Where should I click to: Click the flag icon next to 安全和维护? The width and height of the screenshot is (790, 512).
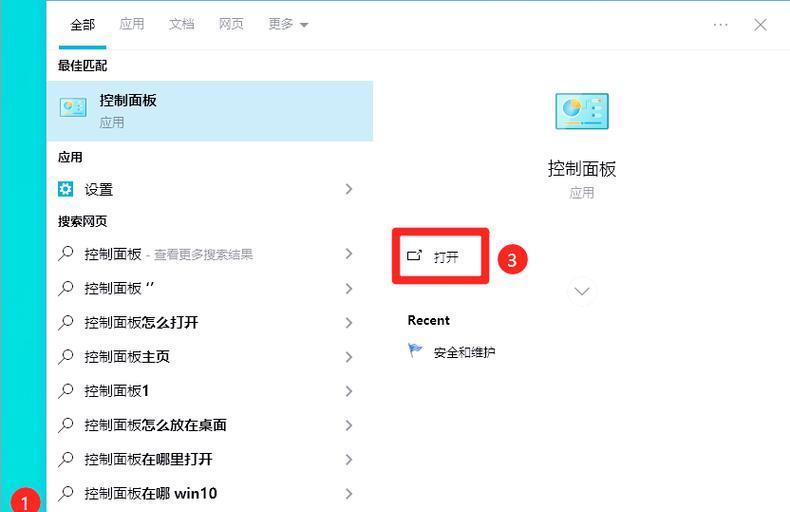click(415, 350)
